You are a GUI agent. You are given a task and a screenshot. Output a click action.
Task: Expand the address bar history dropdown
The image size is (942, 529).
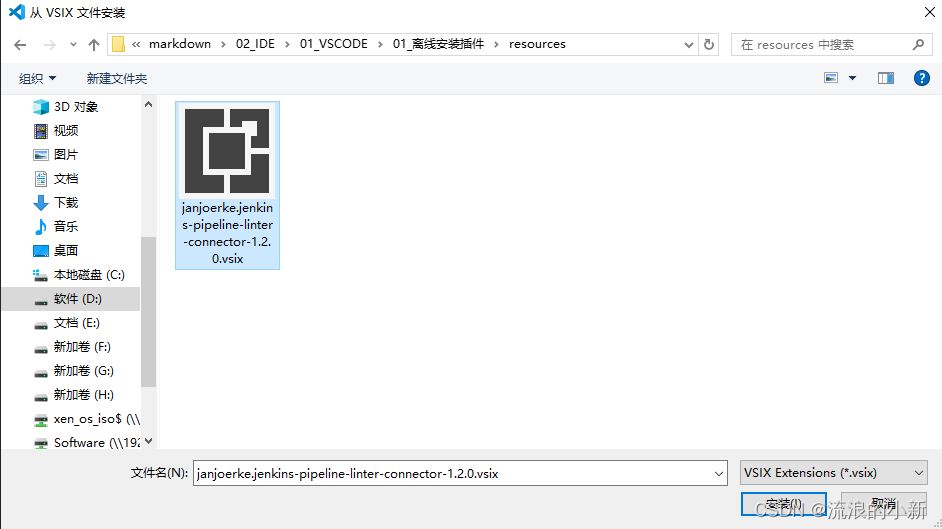coord(688,44)
